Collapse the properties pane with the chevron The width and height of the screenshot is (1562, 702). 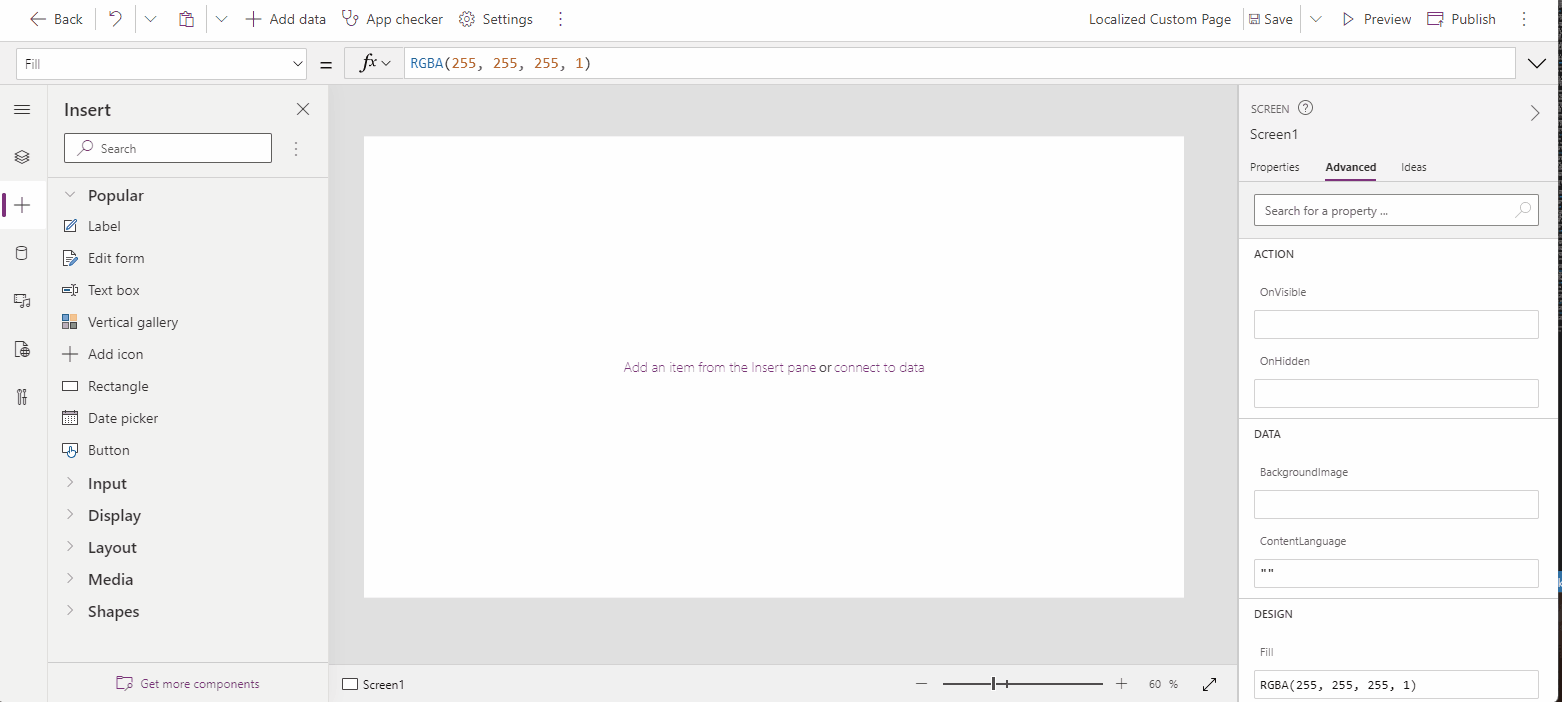[1535, 113]
